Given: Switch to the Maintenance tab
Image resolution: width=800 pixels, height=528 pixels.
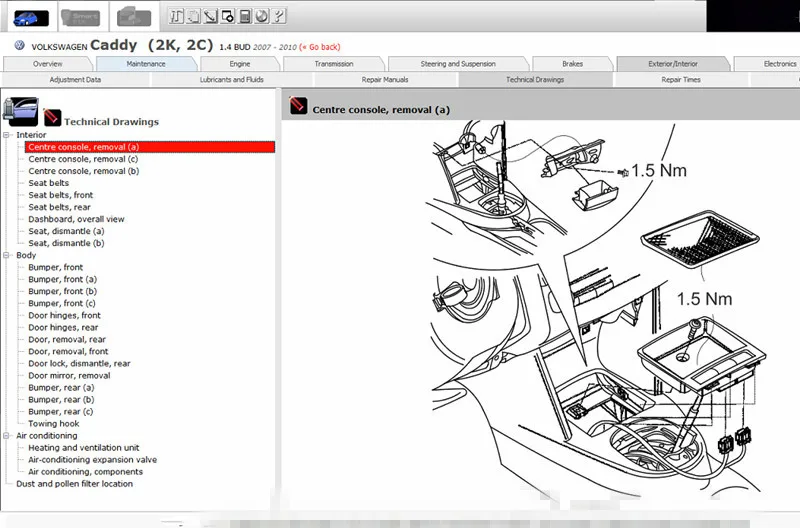Looking at the screenshot, I should pyautogui.click(x=146, y=64).
